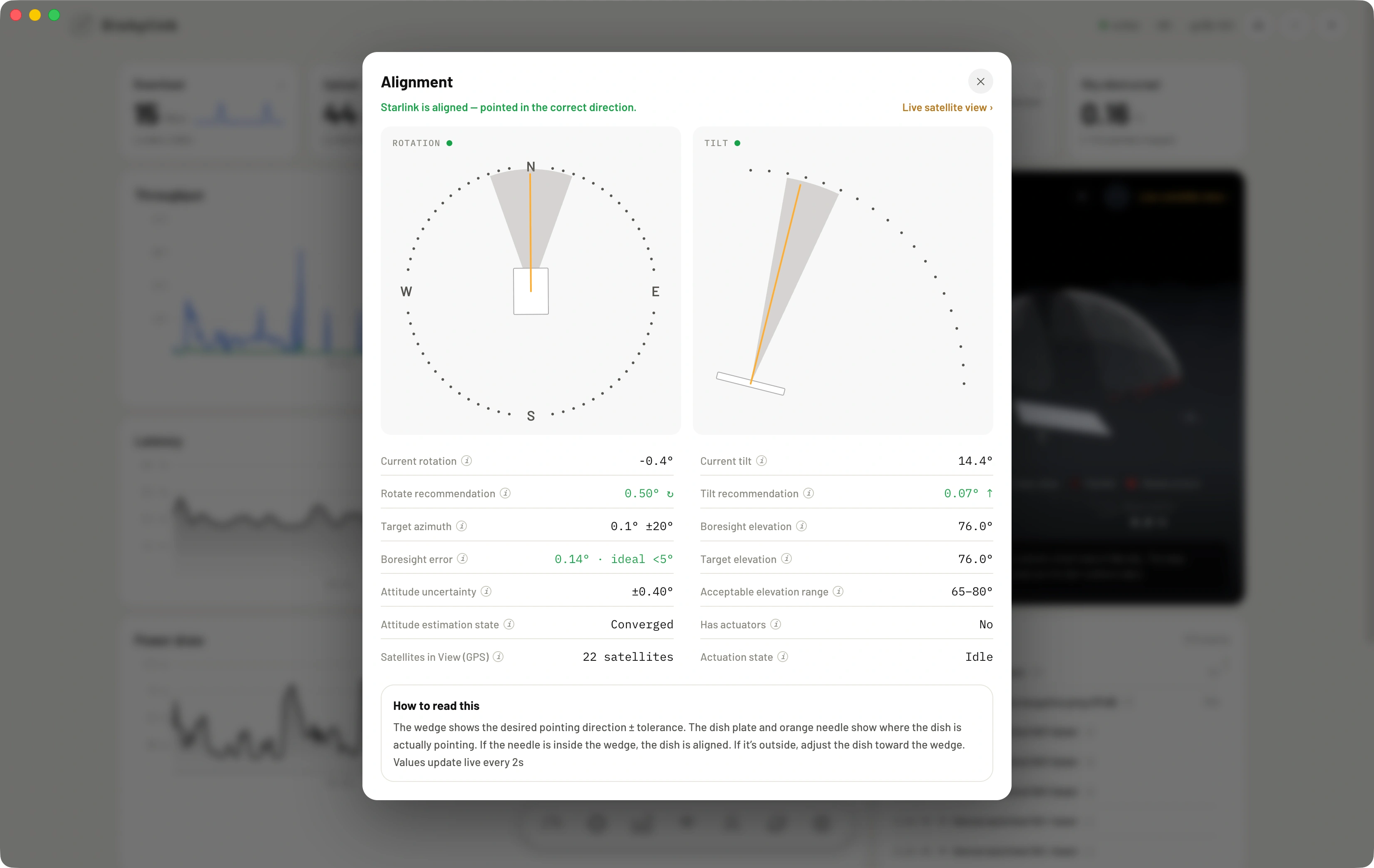The height and width of the screenshot is (868, 1374).
Task: Click the ROTATION panel label
Action: pyautogui.click(x=416, y=143)
